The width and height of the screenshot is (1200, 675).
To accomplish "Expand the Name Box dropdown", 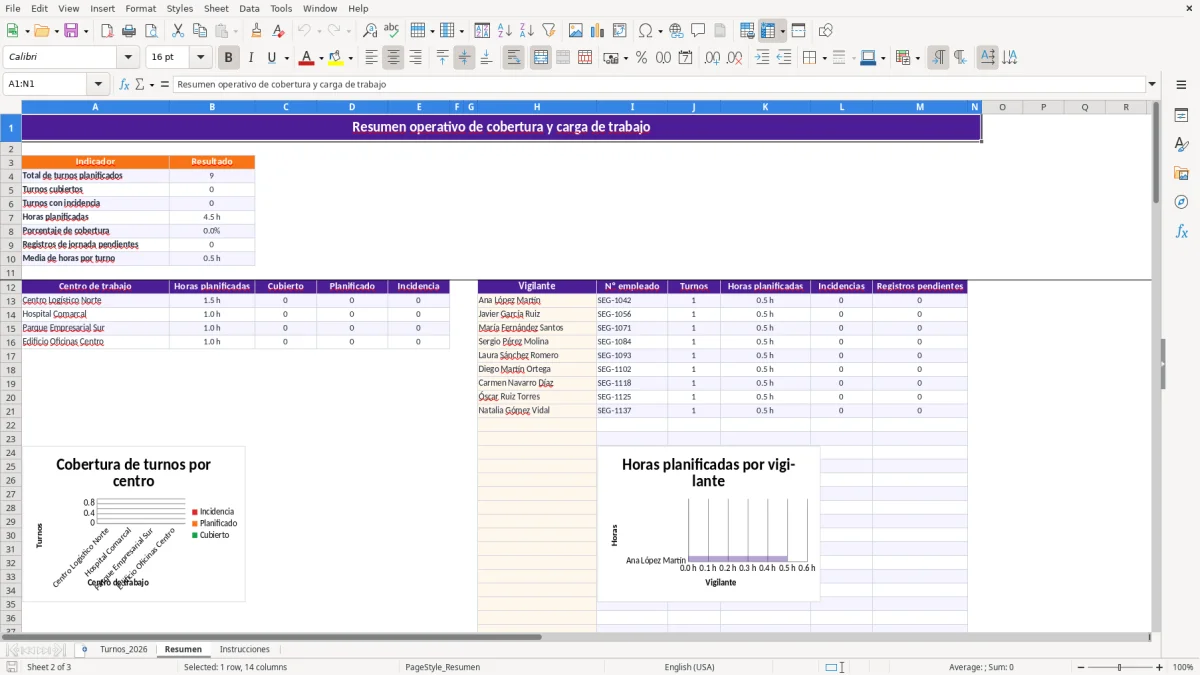I will 98,85.
